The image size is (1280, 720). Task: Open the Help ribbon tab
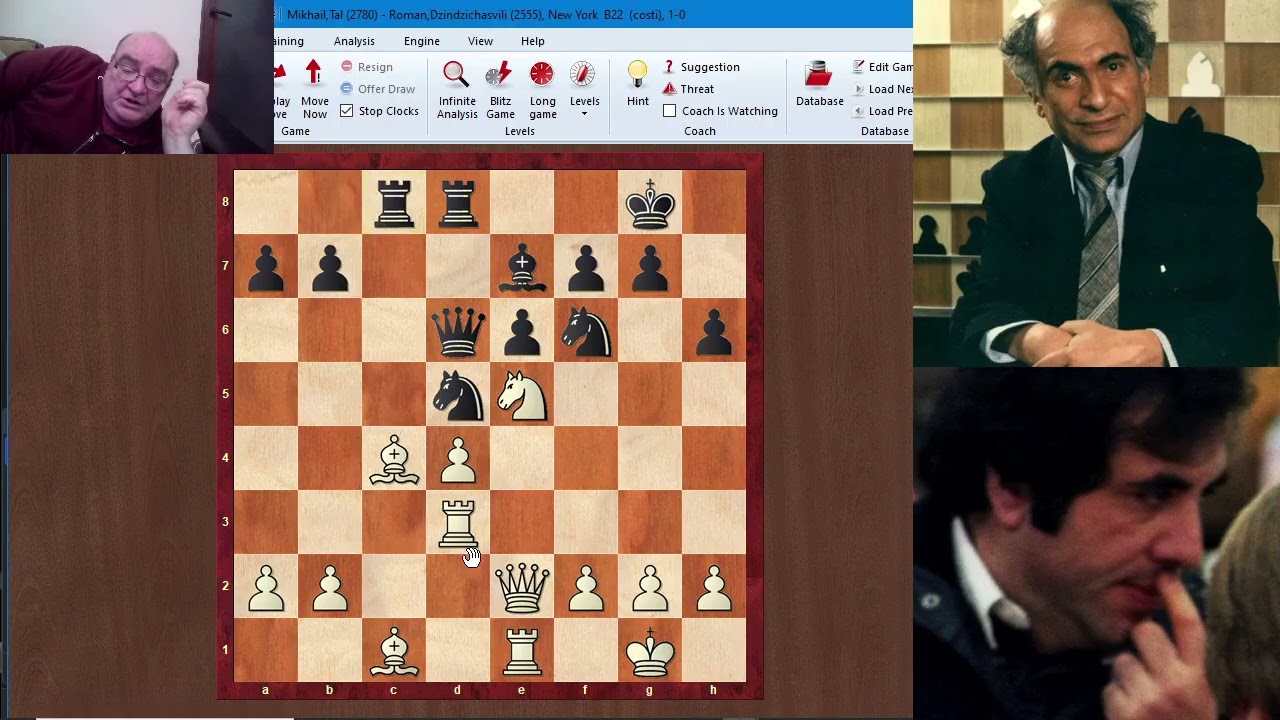click(533, 41)
